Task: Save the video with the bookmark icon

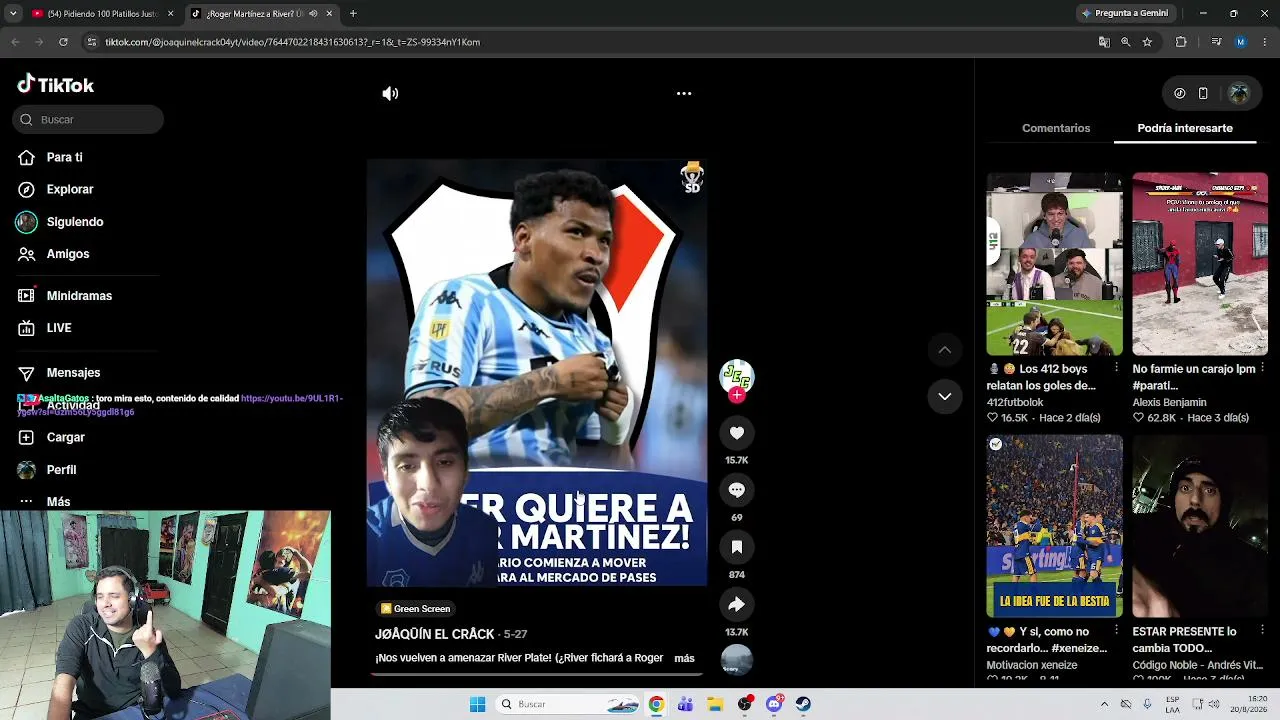Action: [737, 547]
